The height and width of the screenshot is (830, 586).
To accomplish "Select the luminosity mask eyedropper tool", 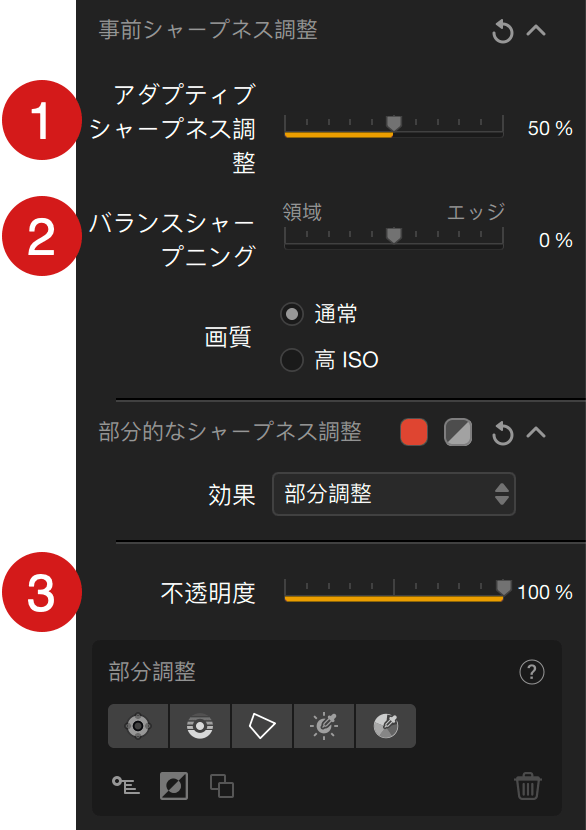I will pos(324,726).
